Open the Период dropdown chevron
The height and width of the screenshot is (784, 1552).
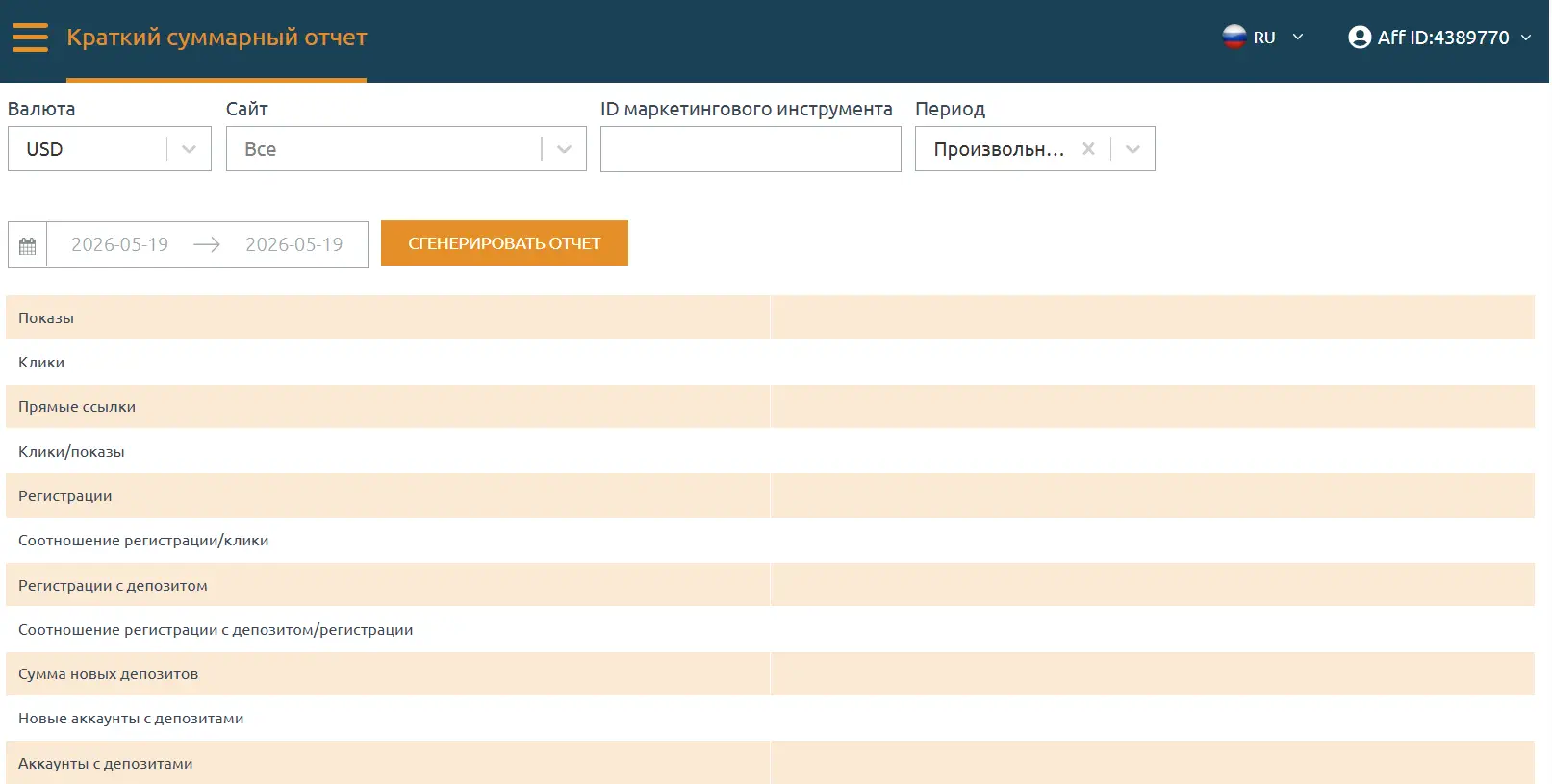pyautogui.click(x=1132, y=149)
